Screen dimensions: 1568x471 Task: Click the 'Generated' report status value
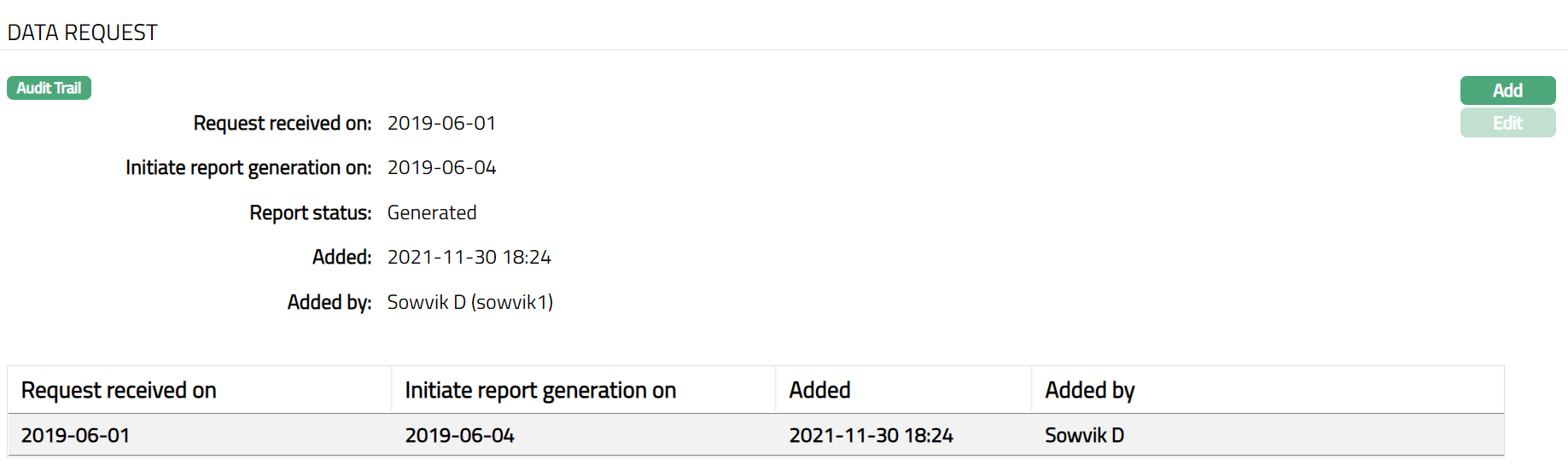(x=432, y=212)
